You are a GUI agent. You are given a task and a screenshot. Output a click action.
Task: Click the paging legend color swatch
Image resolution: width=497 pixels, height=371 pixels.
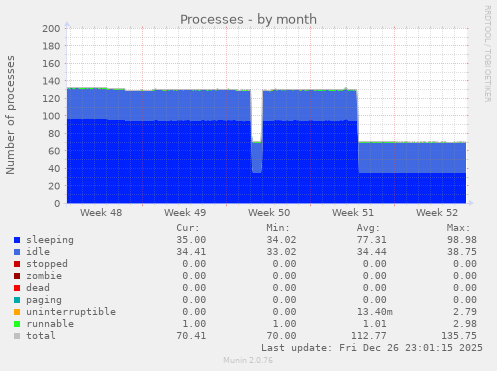pos(17,300)
